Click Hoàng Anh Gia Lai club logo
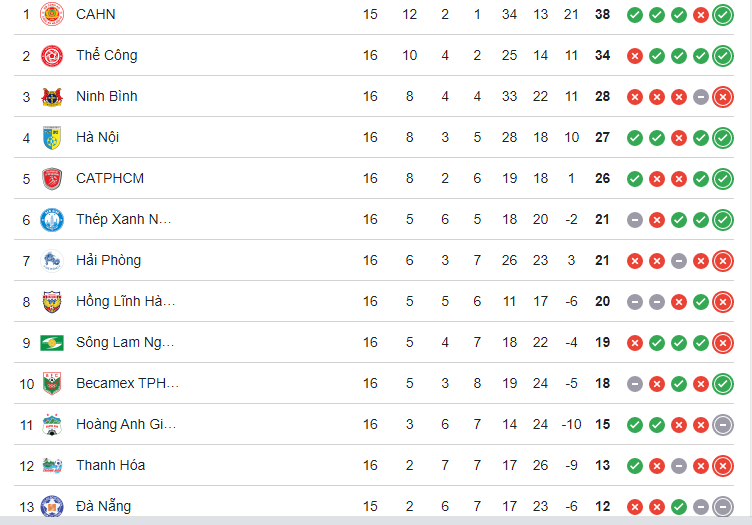 (51, 424)
